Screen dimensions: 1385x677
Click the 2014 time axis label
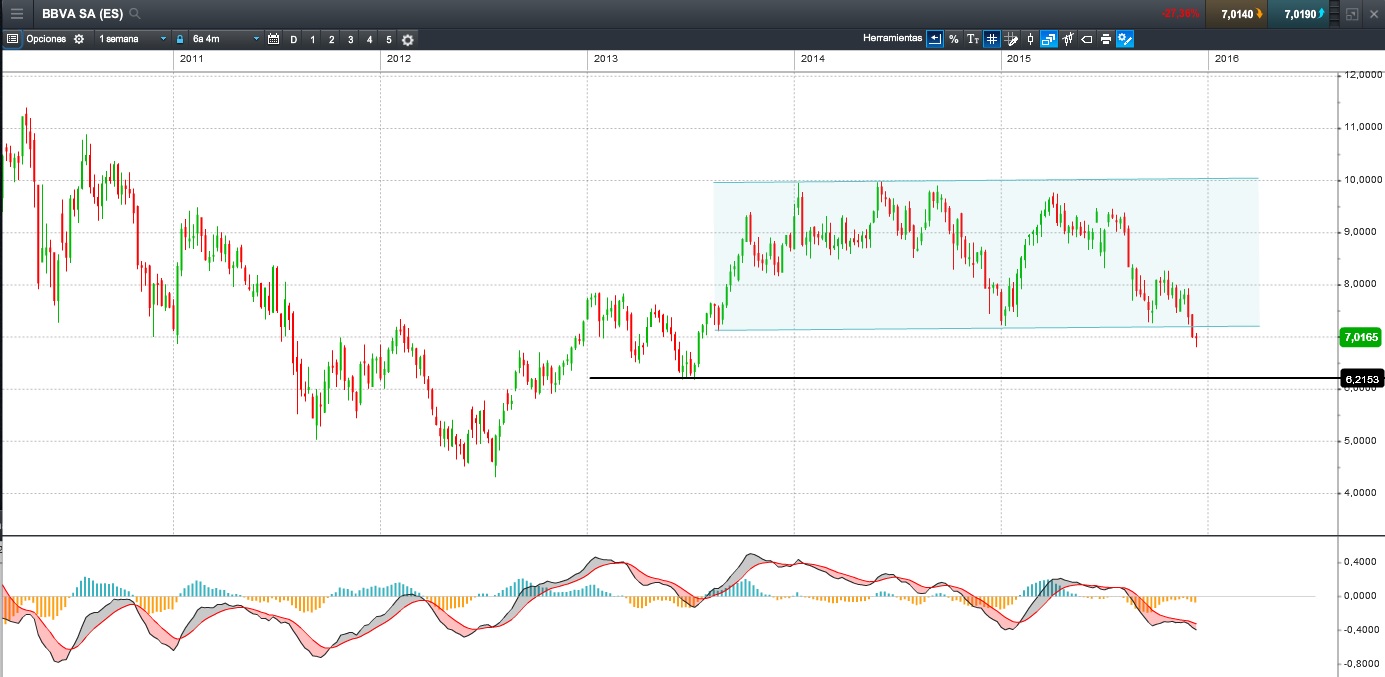[x=812, y=59]
